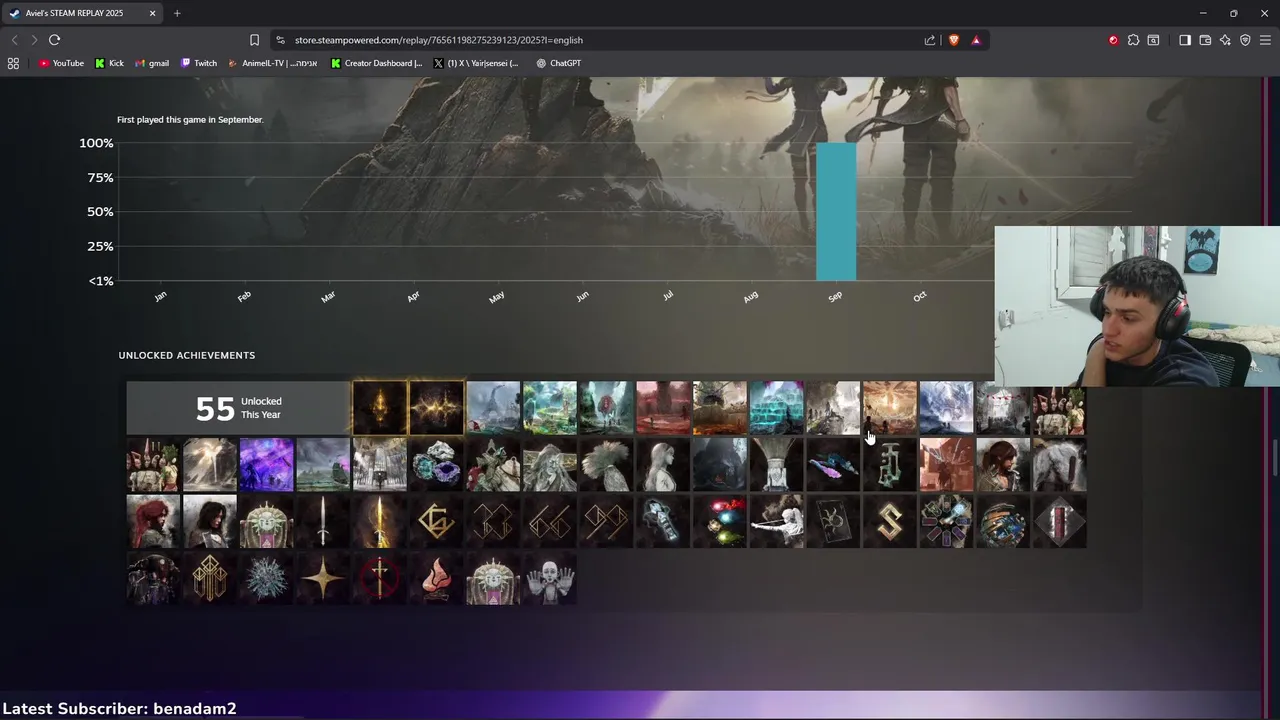Select the red-haired character portrait achievement
Image resolution: width=1280 pixels, height=720 pixels.
coord(153,521)
